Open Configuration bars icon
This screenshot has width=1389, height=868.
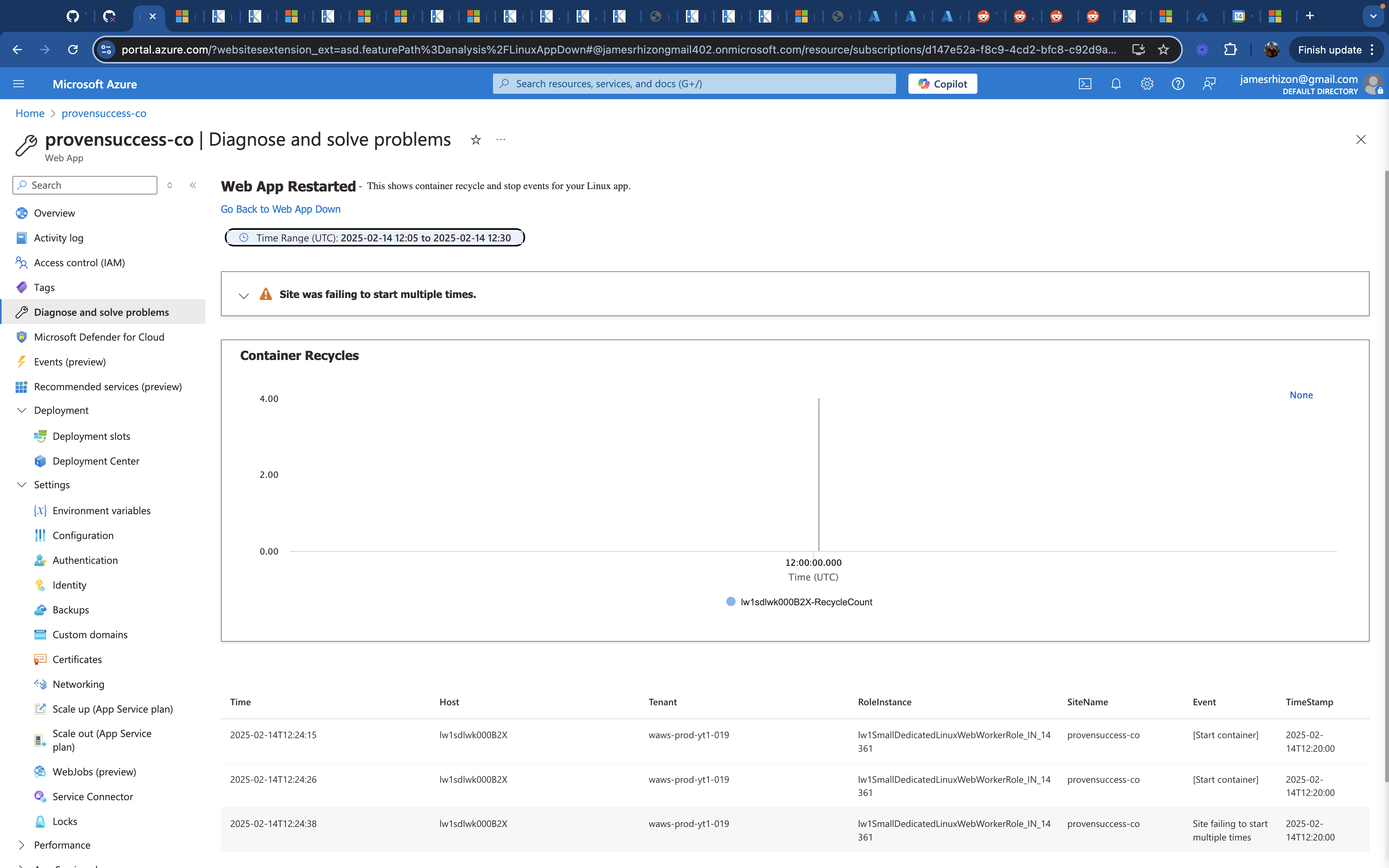click(x=40, y=535)
